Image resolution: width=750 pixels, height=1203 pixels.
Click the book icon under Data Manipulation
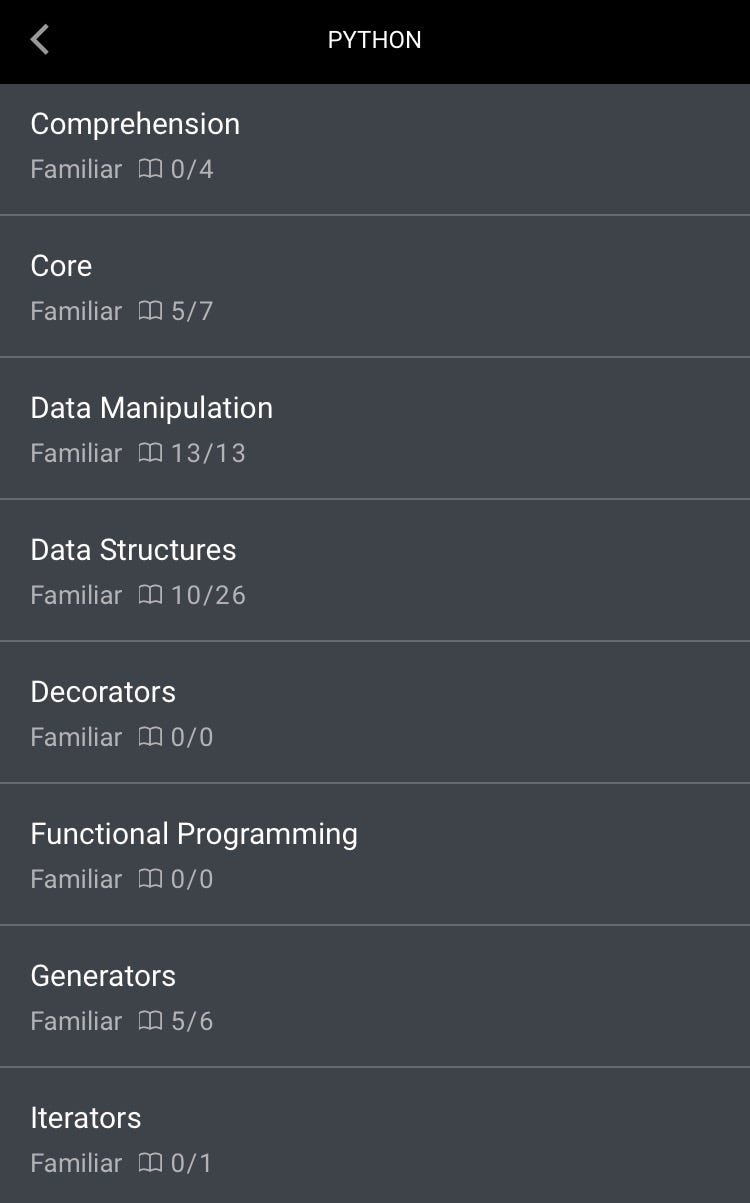(150, 454)
